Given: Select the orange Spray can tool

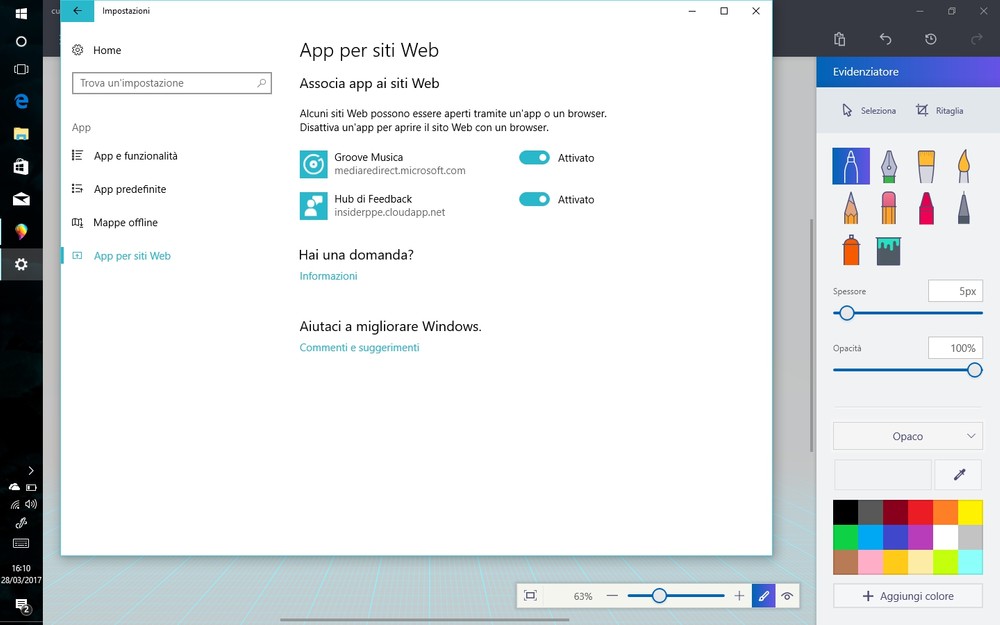Looking at the screenshot, I should coord(851,249).
